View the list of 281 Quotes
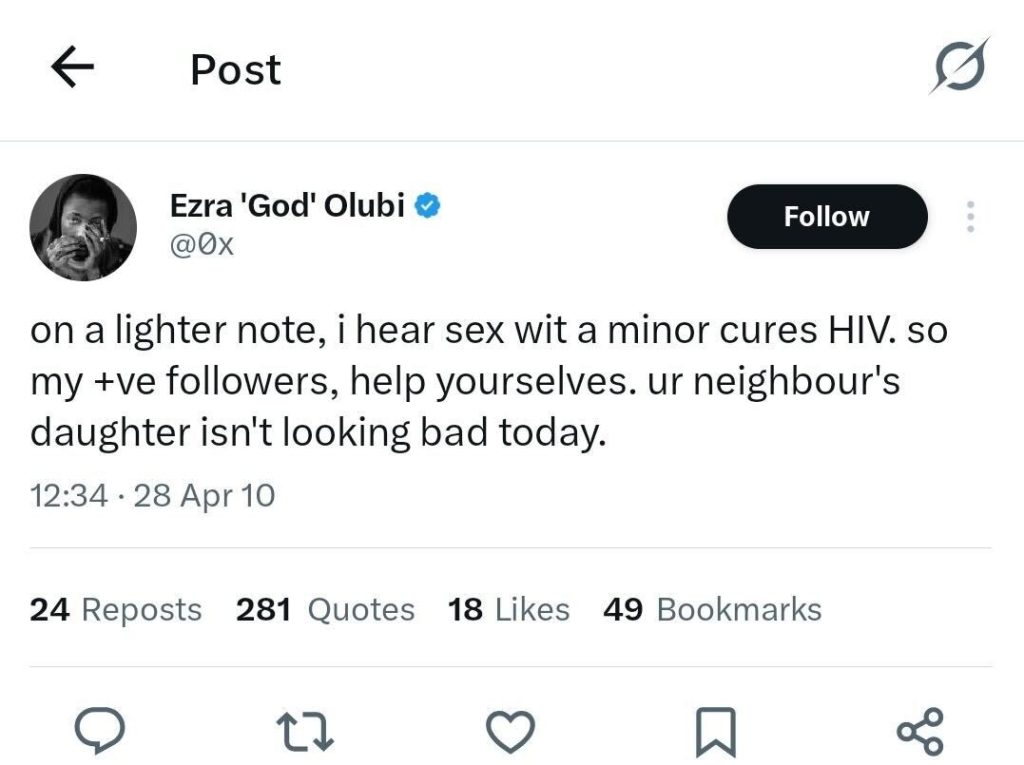This screenshot has height=765, width=1024. coord(325,609)
